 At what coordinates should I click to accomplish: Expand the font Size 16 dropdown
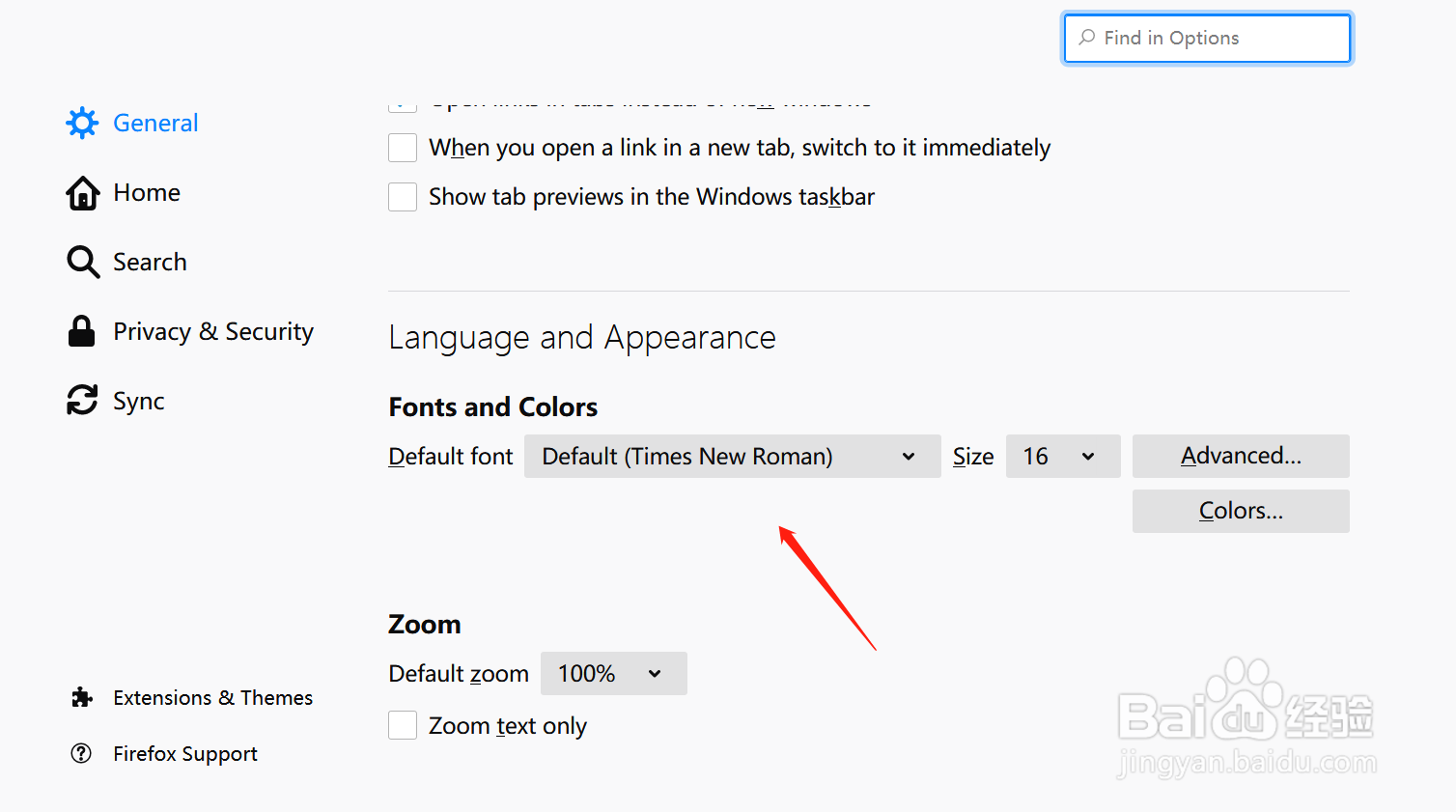point(1063,456)
